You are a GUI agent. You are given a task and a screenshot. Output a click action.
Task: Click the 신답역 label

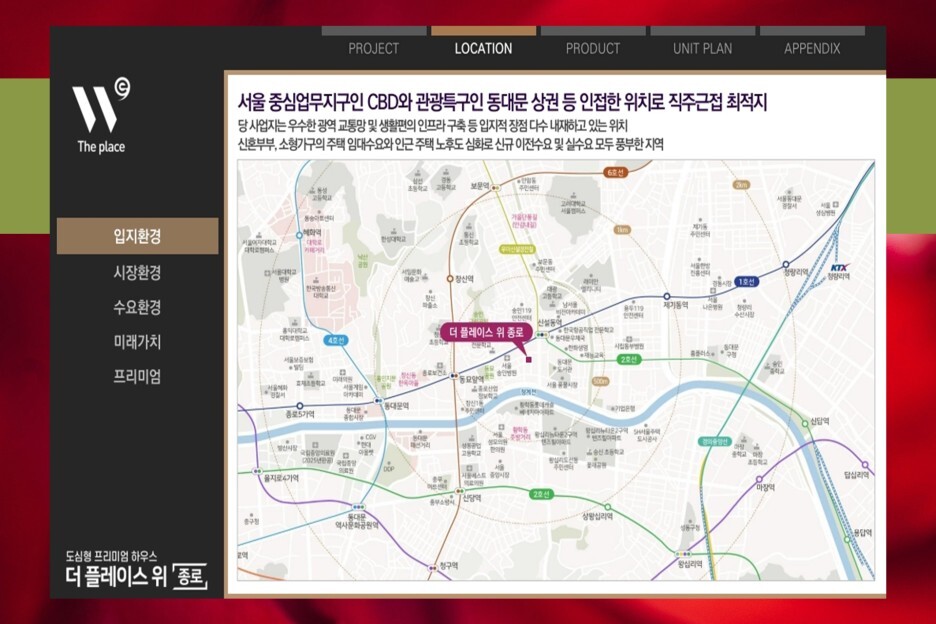click(819, 421)
